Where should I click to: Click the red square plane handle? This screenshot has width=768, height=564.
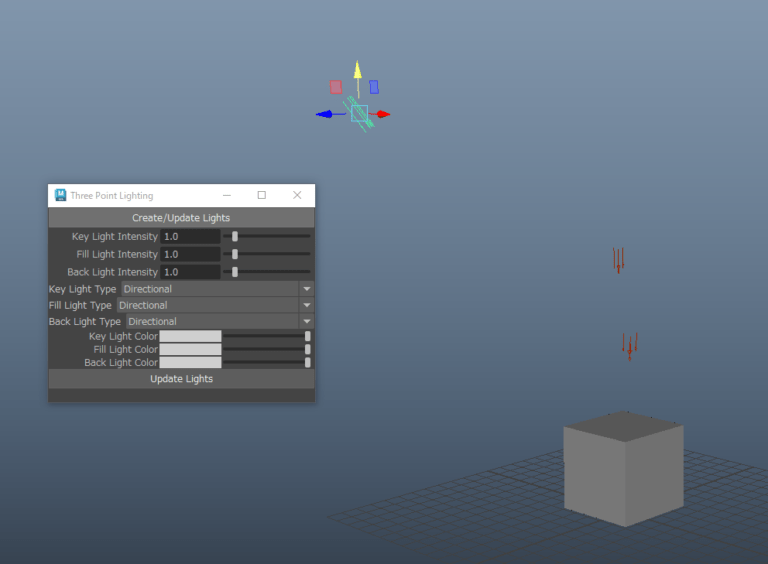336,87
